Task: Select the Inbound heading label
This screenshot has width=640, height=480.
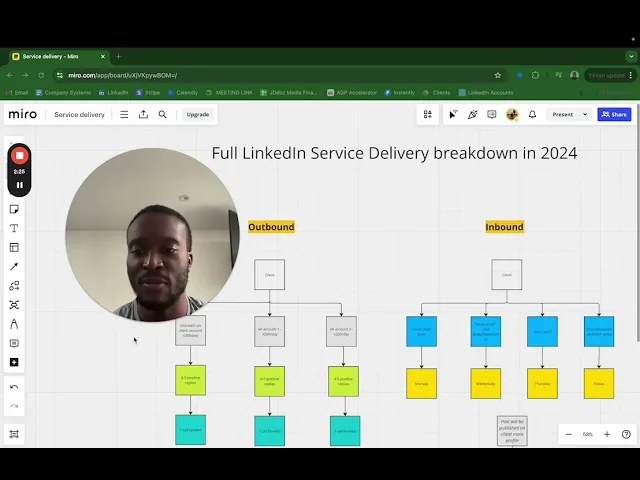Action: coord(504,227)
